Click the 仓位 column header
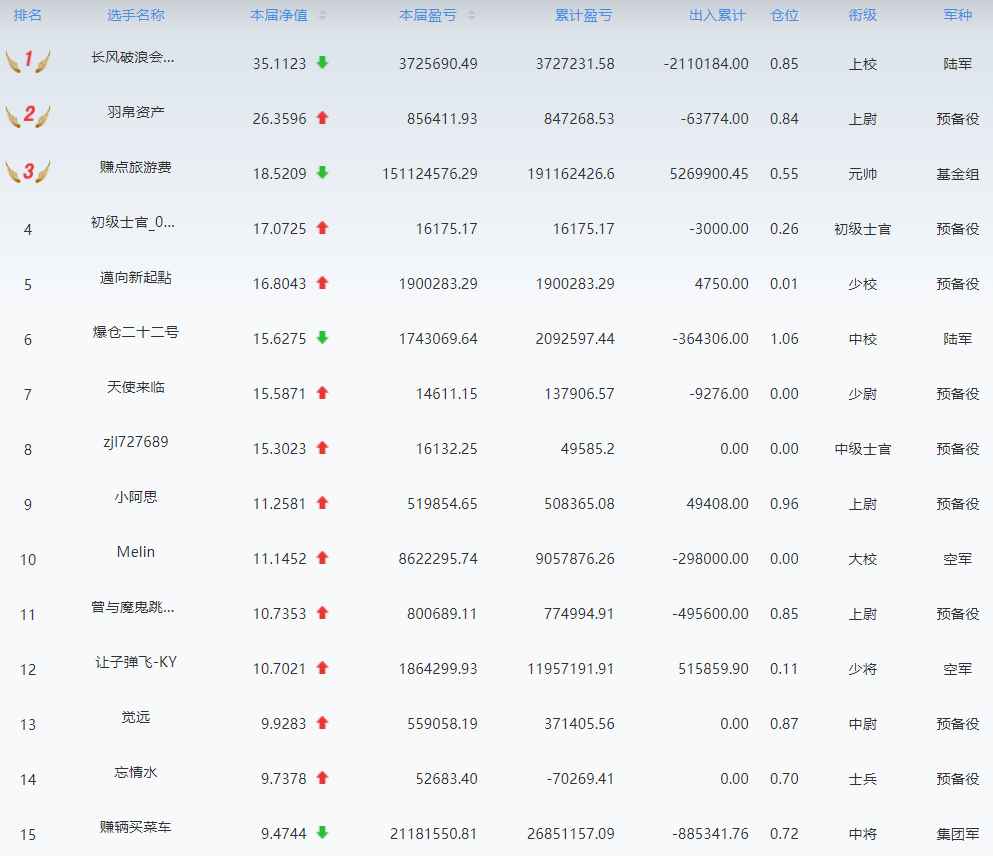 click(x=784, y=15)
